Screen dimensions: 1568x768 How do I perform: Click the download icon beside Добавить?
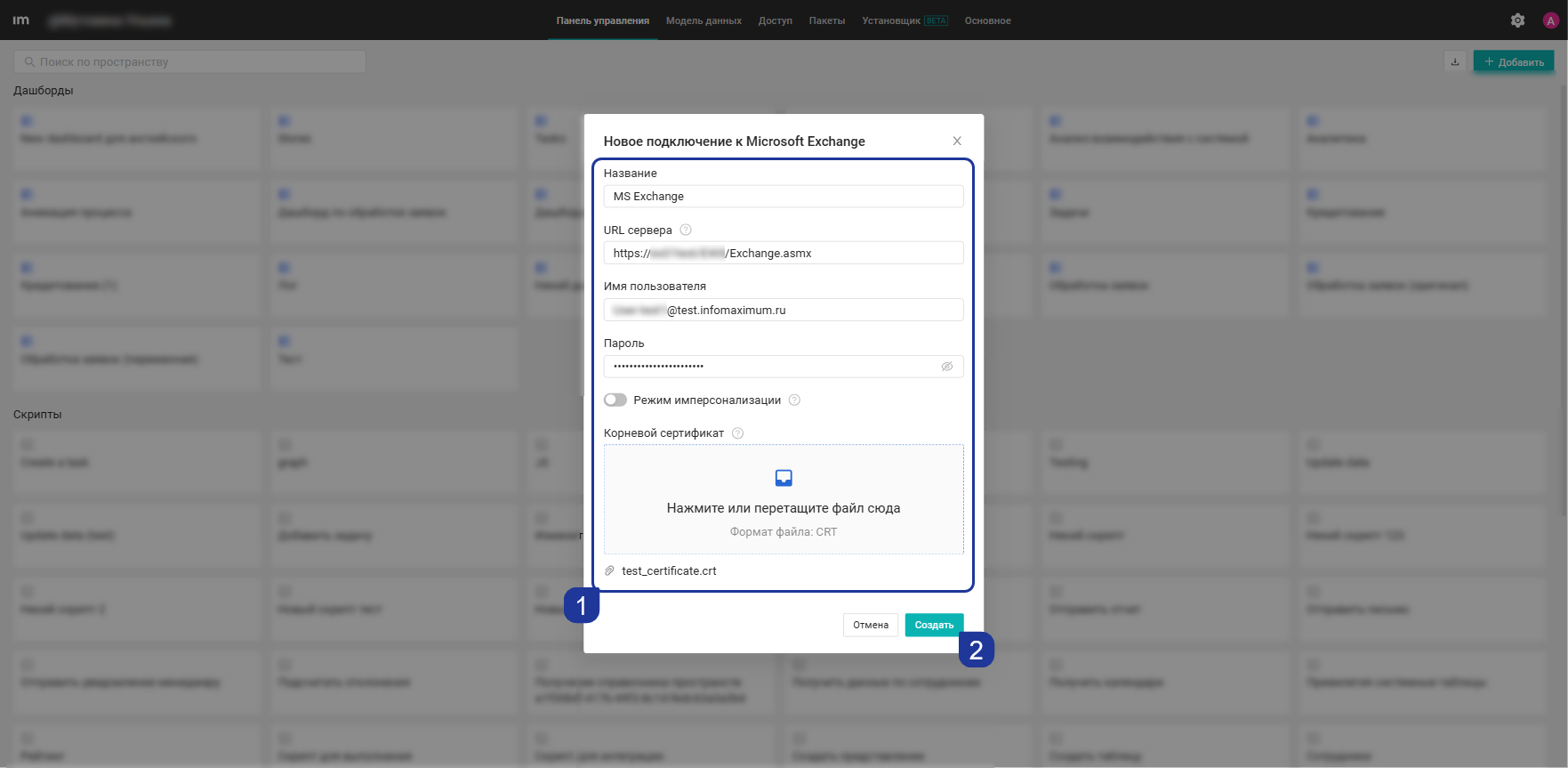coord(1455,61)
